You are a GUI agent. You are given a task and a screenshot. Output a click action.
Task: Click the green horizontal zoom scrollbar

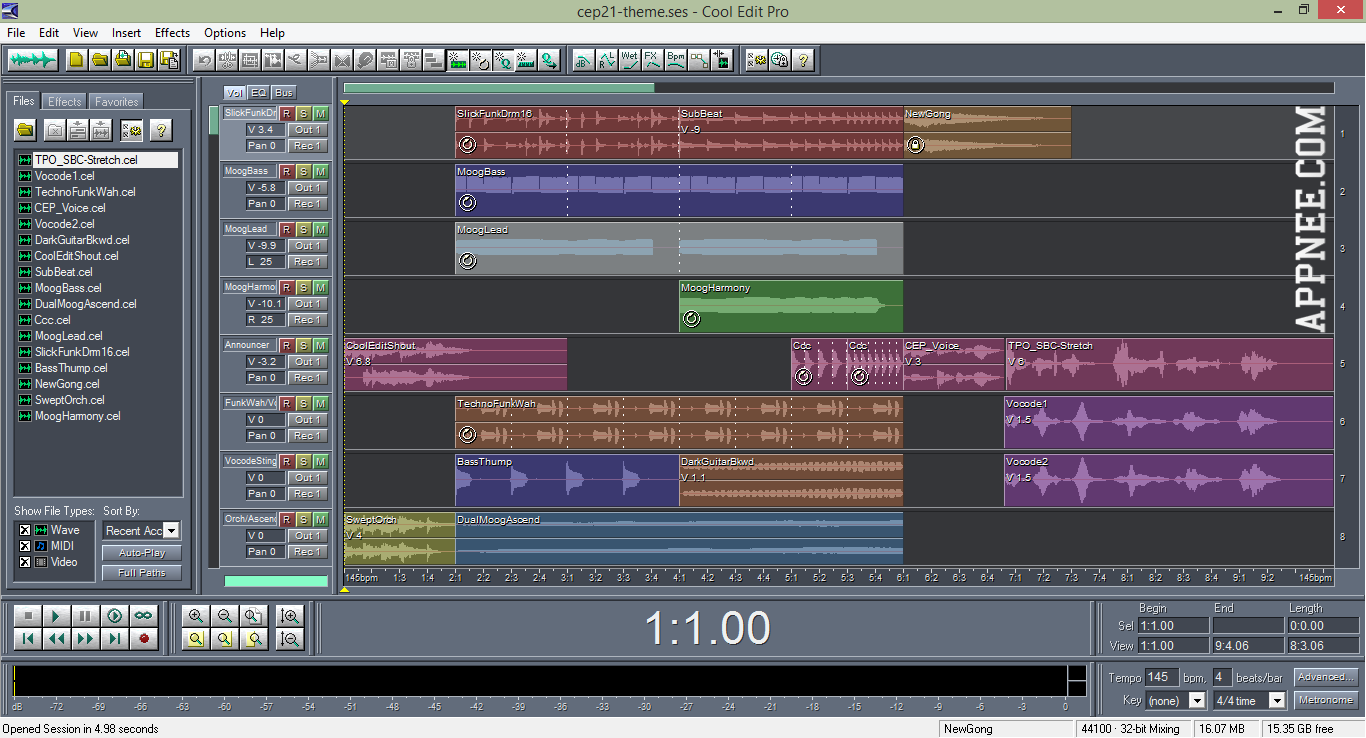[499, 88]
